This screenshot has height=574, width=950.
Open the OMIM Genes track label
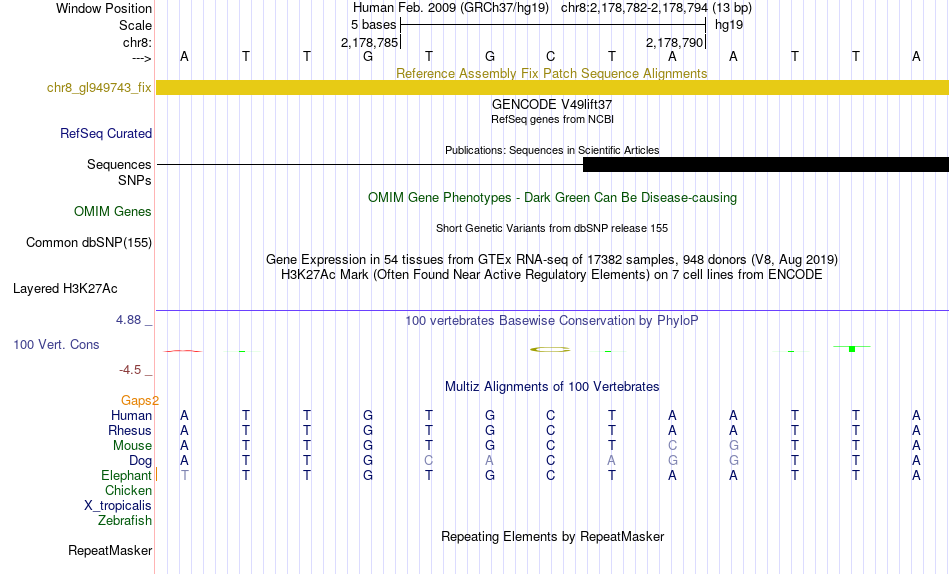[x=113, y=212]
